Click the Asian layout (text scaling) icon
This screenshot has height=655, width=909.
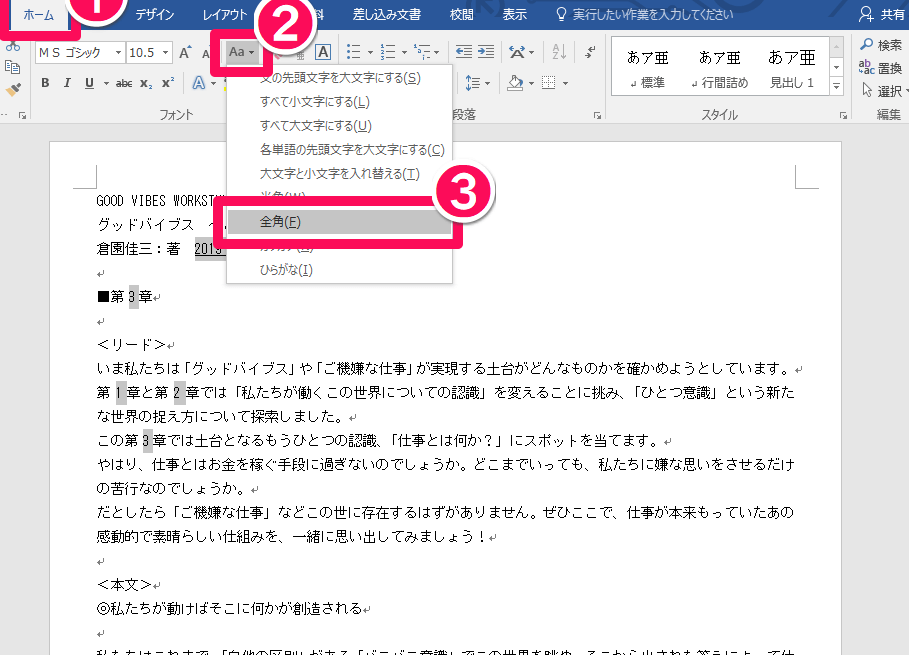coord(517,52)
